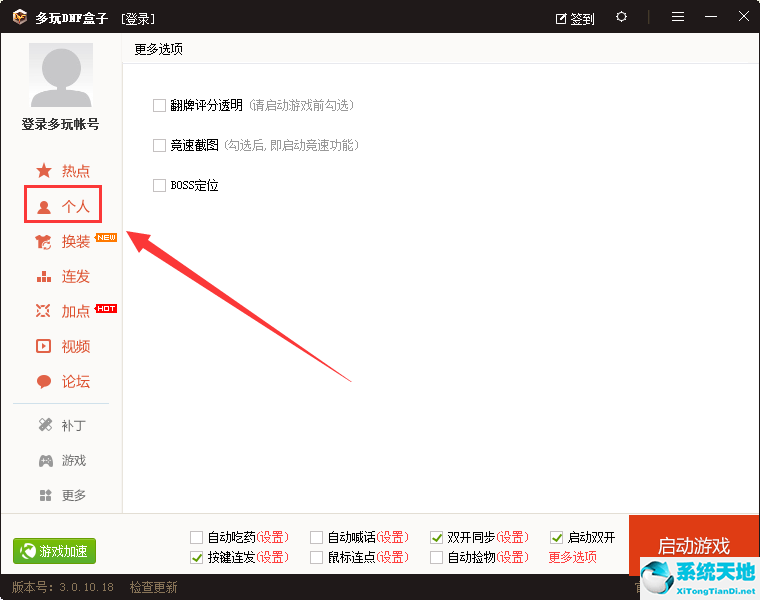Enable 自动喊话 checkbox
Image resolution: width=760 pixels, height=600 pixels.
(317, 537)
